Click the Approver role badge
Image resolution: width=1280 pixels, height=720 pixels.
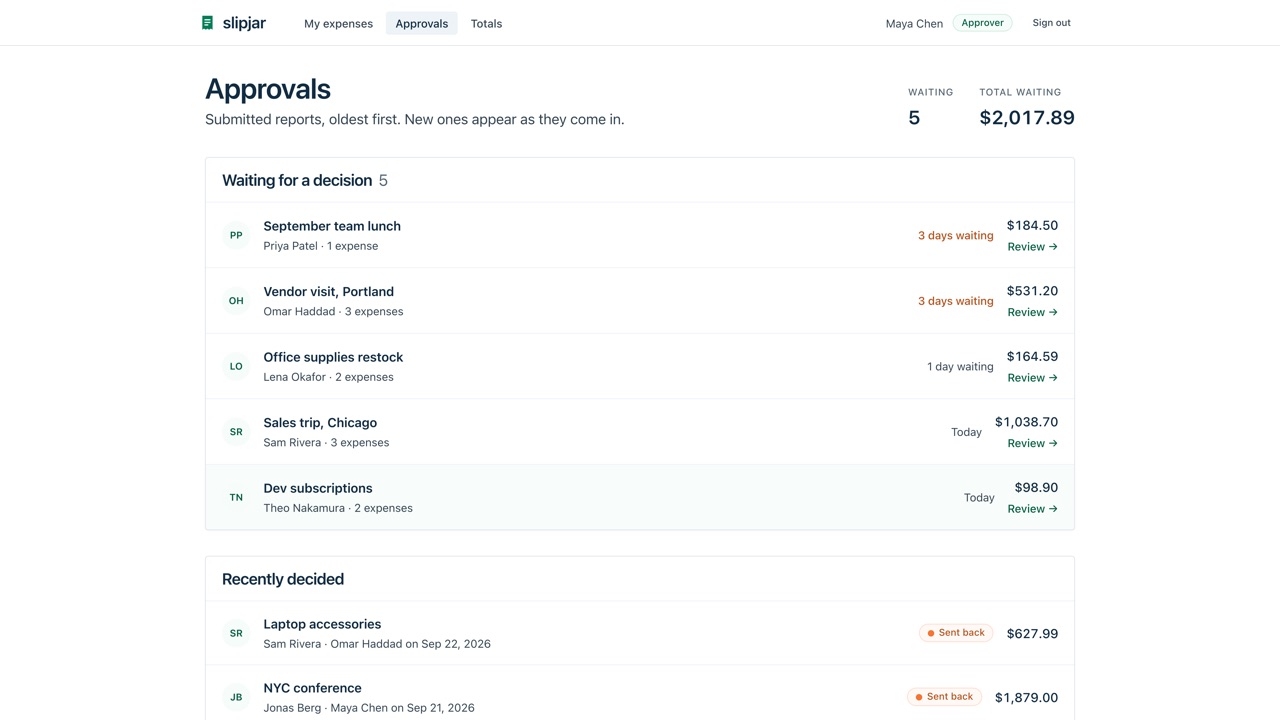click(x=982, y=23)
